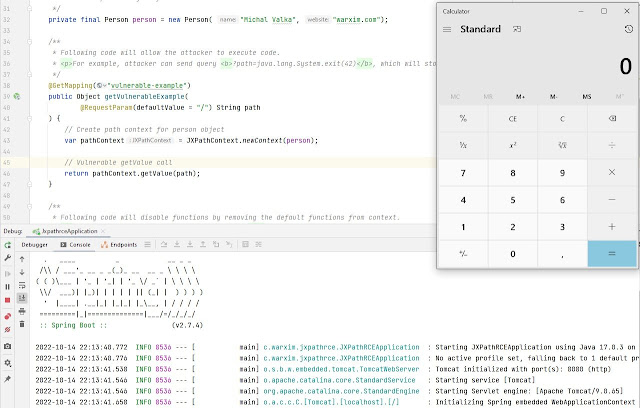640x408 pixels.
Task: Rerun JxpathrceApplication debug session
Action: [7, 245]
